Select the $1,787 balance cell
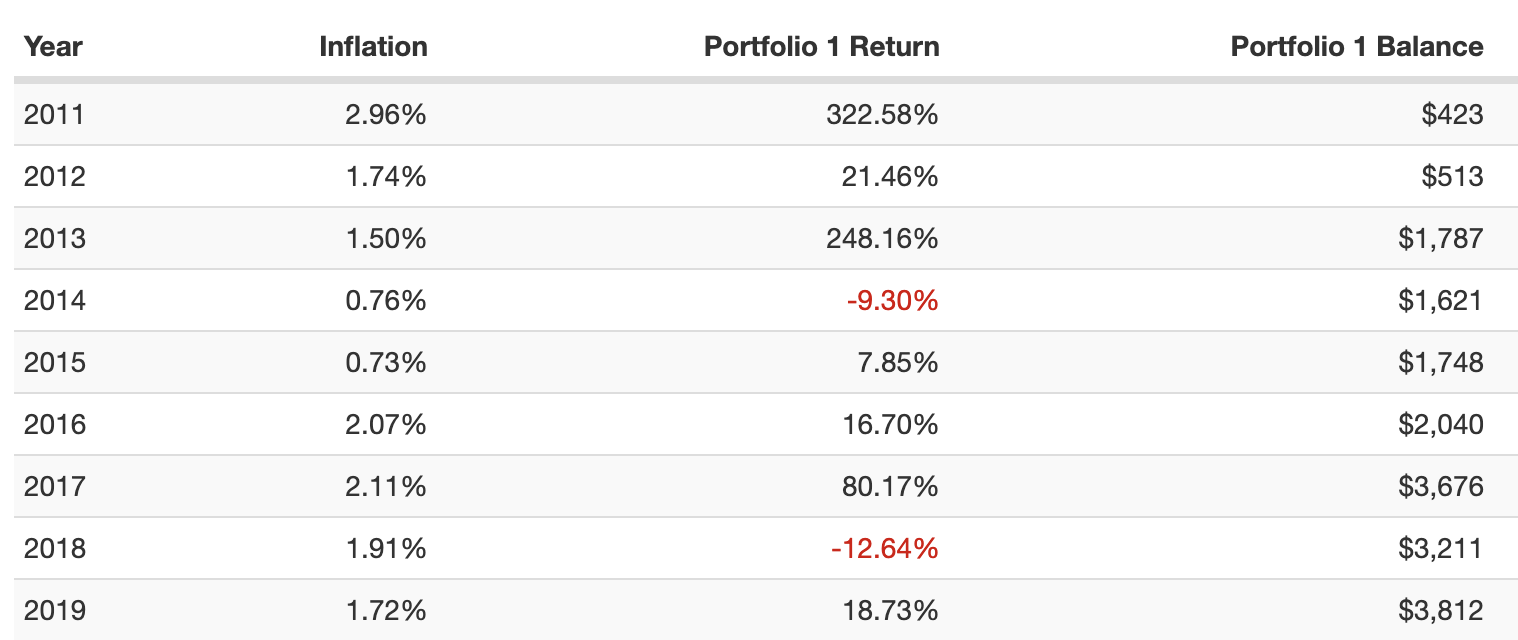1518x640 pixels. click(x=1441, y=239)
